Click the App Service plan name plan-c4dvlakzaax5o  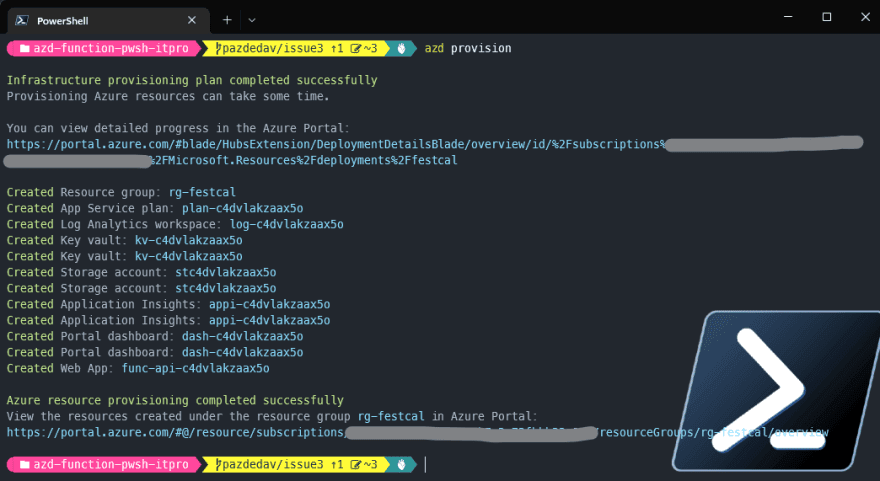[x=242, y=208]
